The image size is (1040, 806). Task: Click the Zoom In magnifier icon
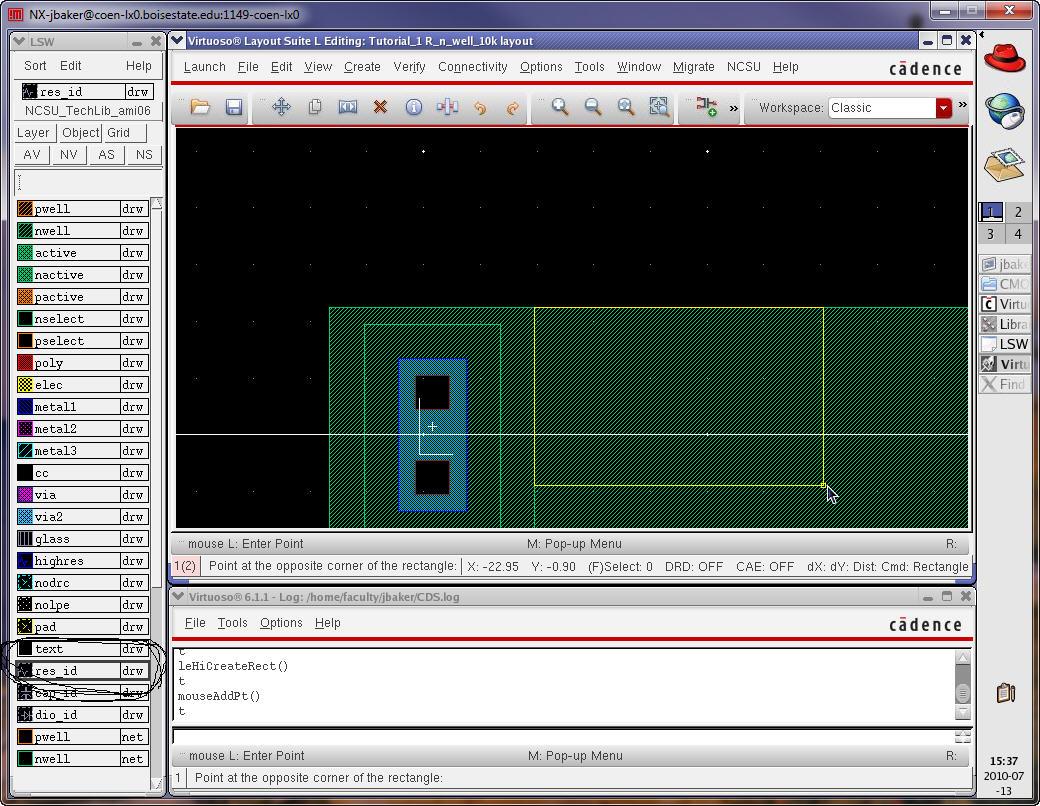[x=560, y=107]
